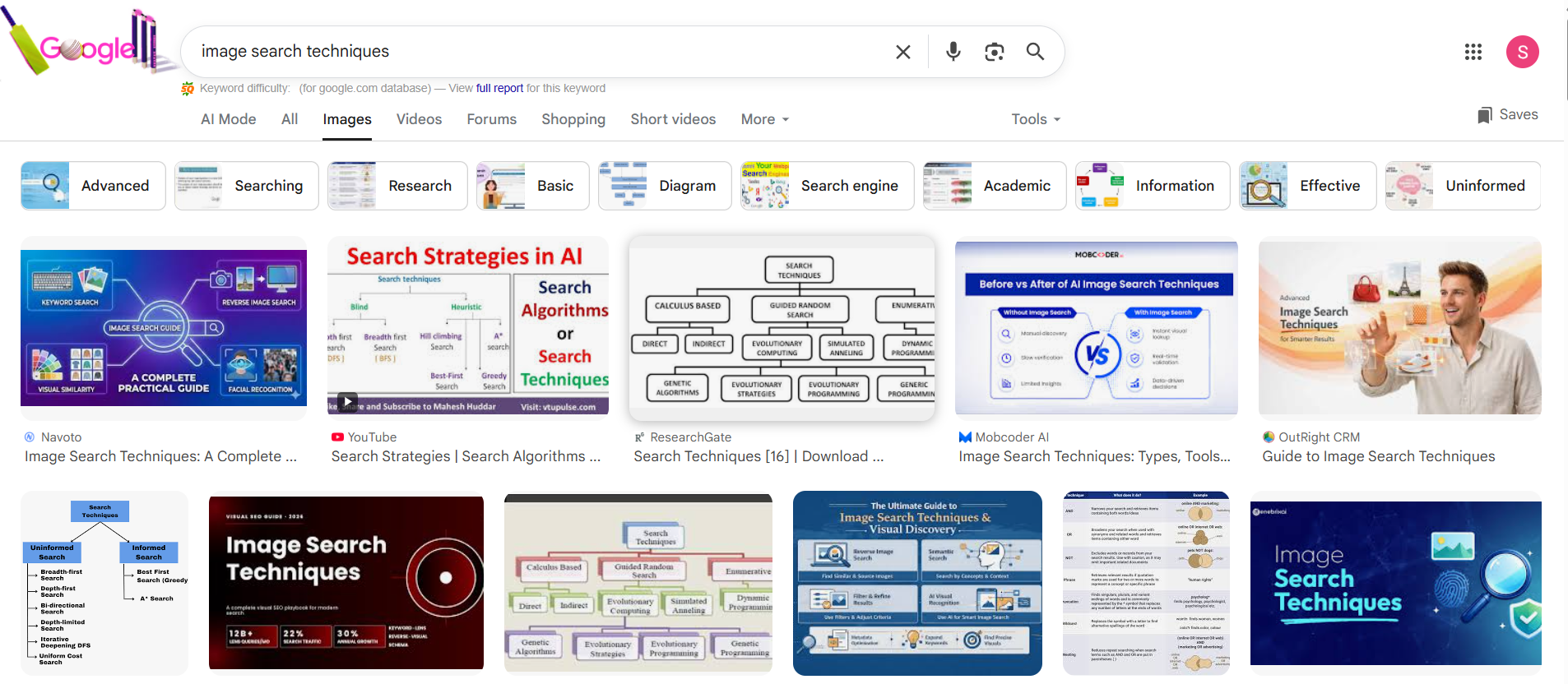Open the Forums tab

(491, 119)
